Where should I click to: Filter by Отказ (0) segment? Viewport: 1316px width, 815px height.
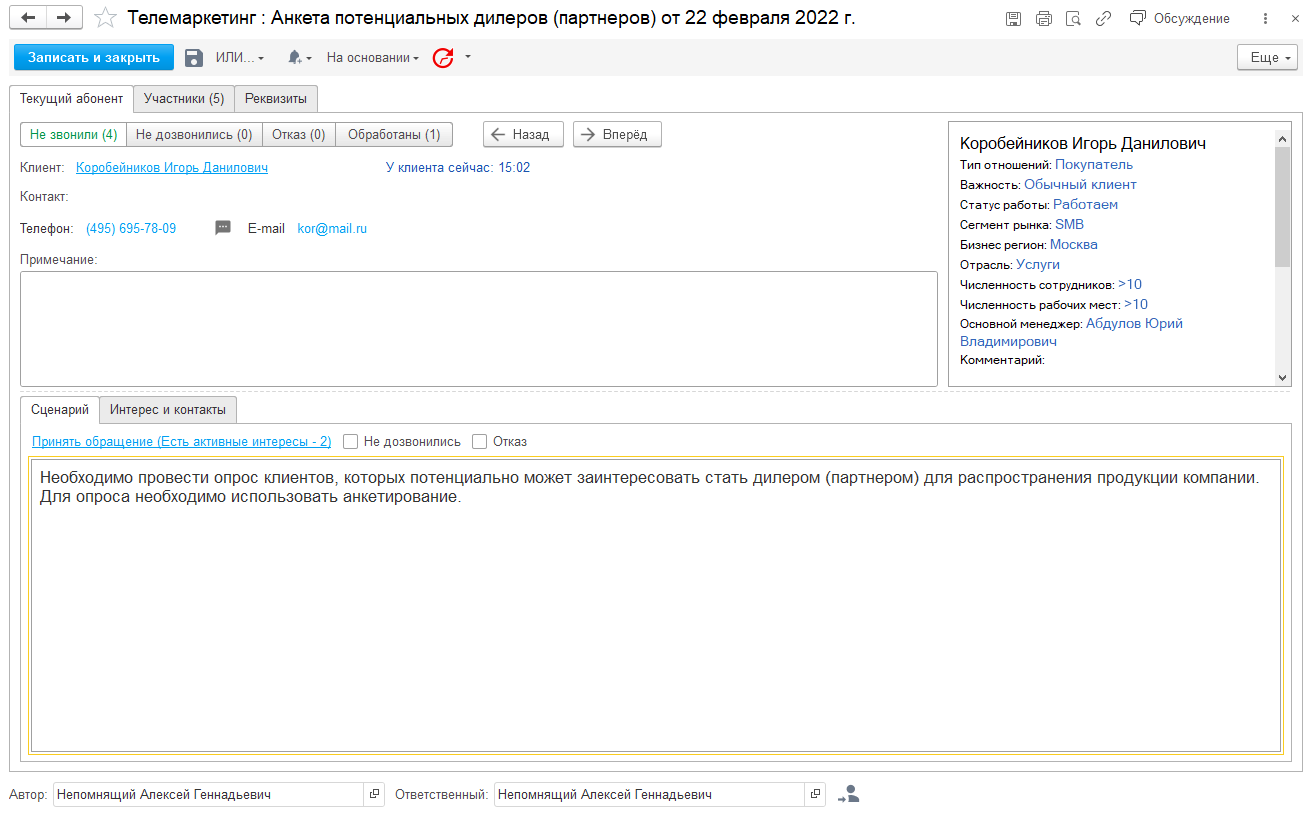tap(299, 134)
